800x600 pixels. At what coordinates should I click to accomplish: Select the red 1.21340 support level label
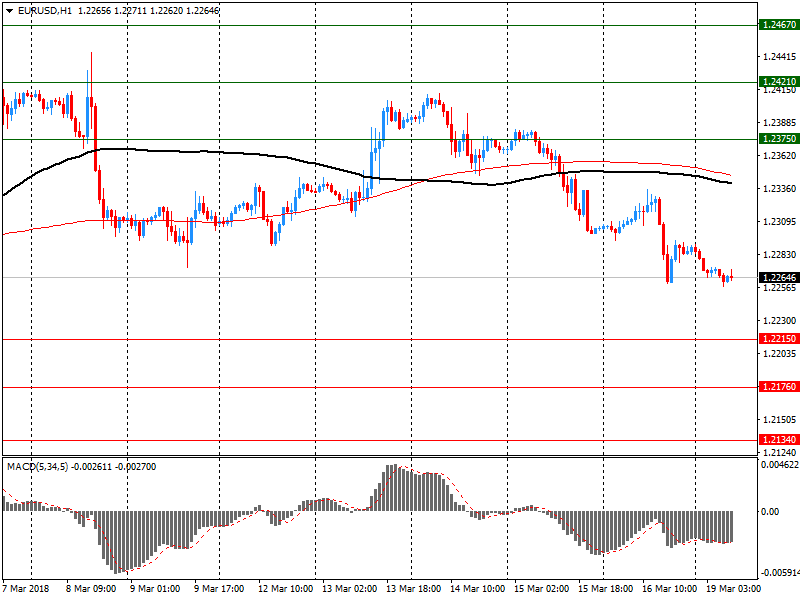pyautogui.click(x=777, y=439)
